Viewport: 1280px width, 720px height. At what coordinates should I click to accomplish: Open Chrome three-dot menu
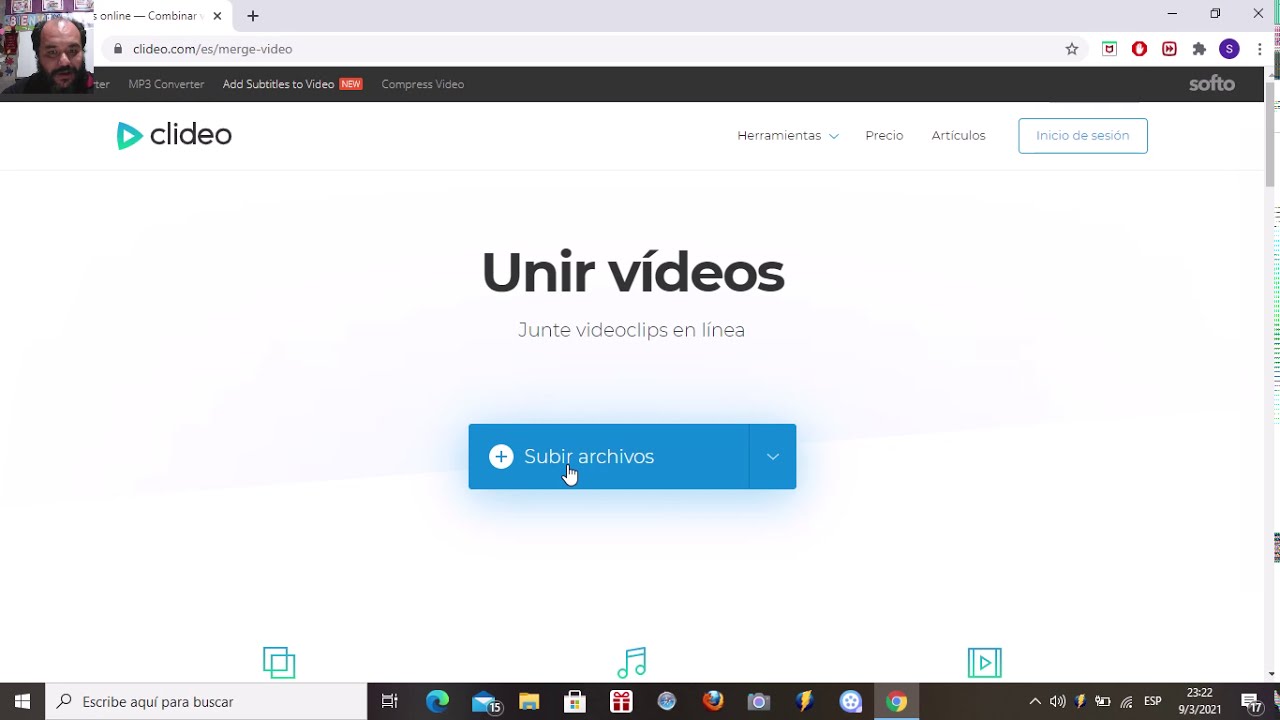tap(1259, 49)
